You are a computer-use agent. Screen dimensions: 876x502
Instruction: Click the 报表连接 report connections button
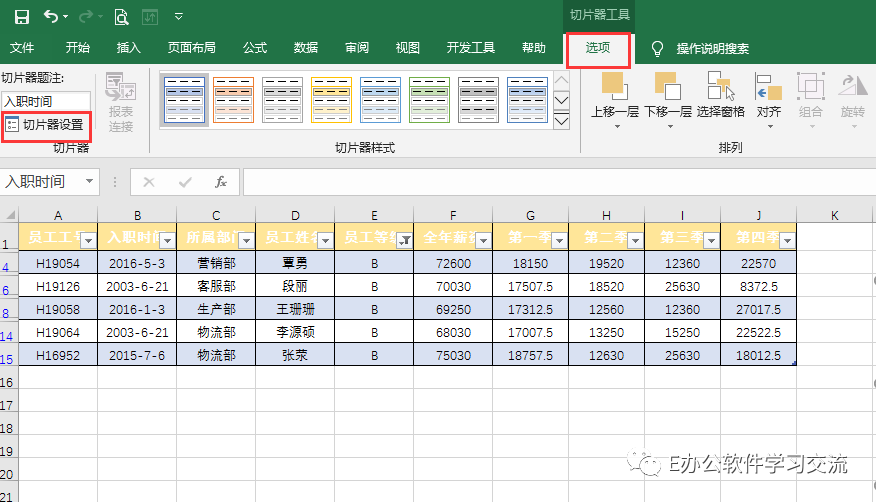click(x=121, y=103)
